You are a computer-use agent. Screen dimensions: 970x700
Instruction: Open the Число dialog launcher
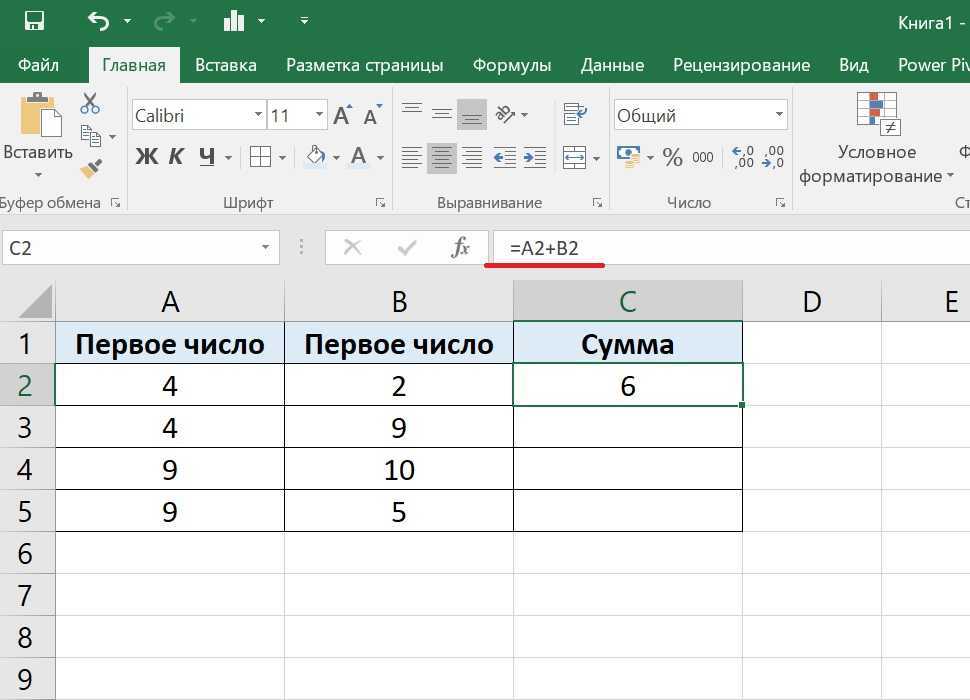coord(781,203)
